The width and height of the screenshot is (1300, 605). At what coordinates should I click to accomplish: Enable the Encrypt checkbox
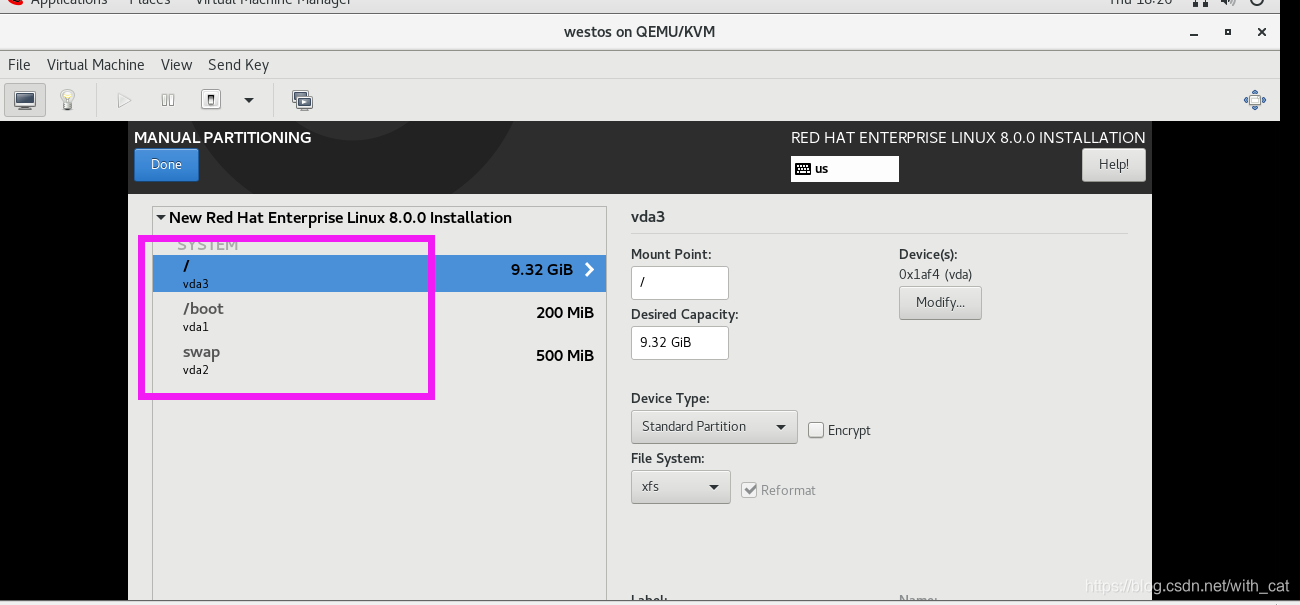816,430
